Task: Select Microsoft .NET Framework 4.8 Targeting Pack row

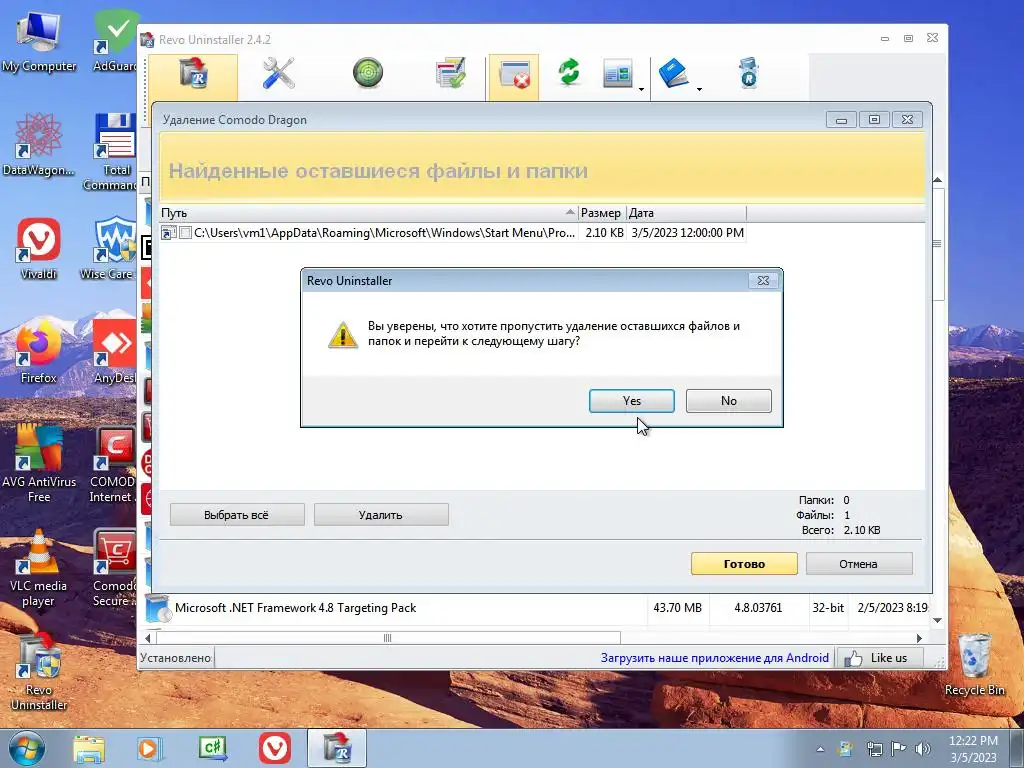Action: [x=536, y=608]
